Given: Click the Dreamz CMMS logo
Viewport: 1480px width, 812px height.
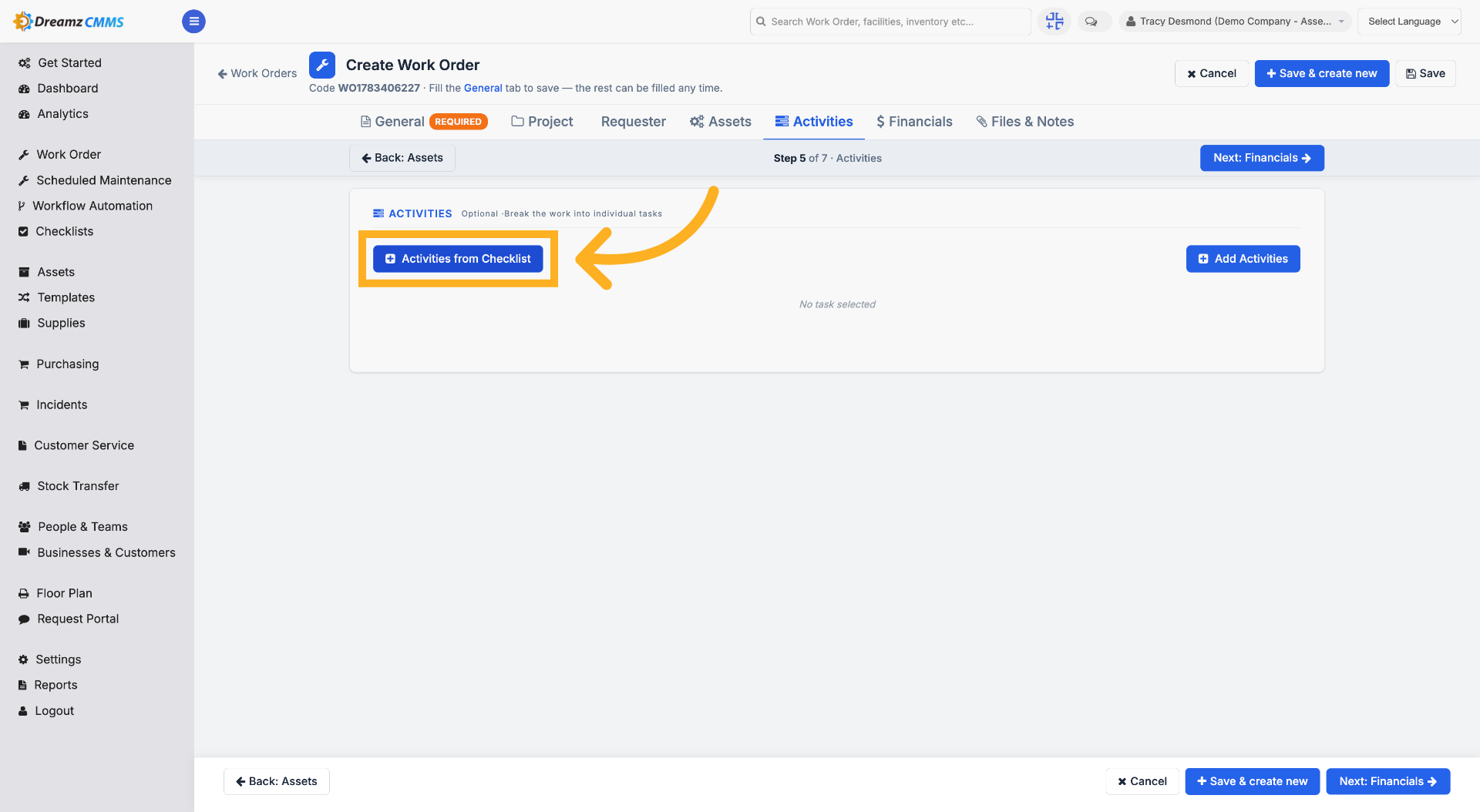Looking at the screenshot, I should (x=69, y=22).
